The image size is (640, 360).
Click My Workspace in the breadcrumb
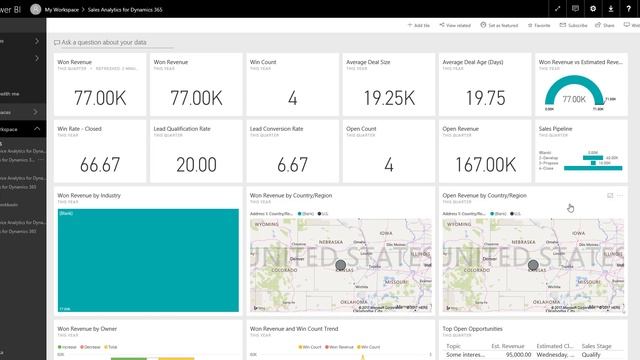point(62,9)
